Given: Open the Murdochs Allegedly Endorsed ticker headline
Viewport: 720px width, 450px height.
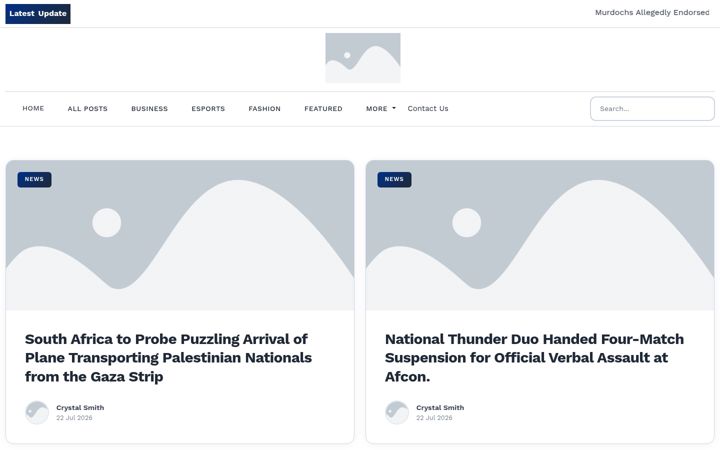Looking at the screenshot, I should (x=652, y=12).
